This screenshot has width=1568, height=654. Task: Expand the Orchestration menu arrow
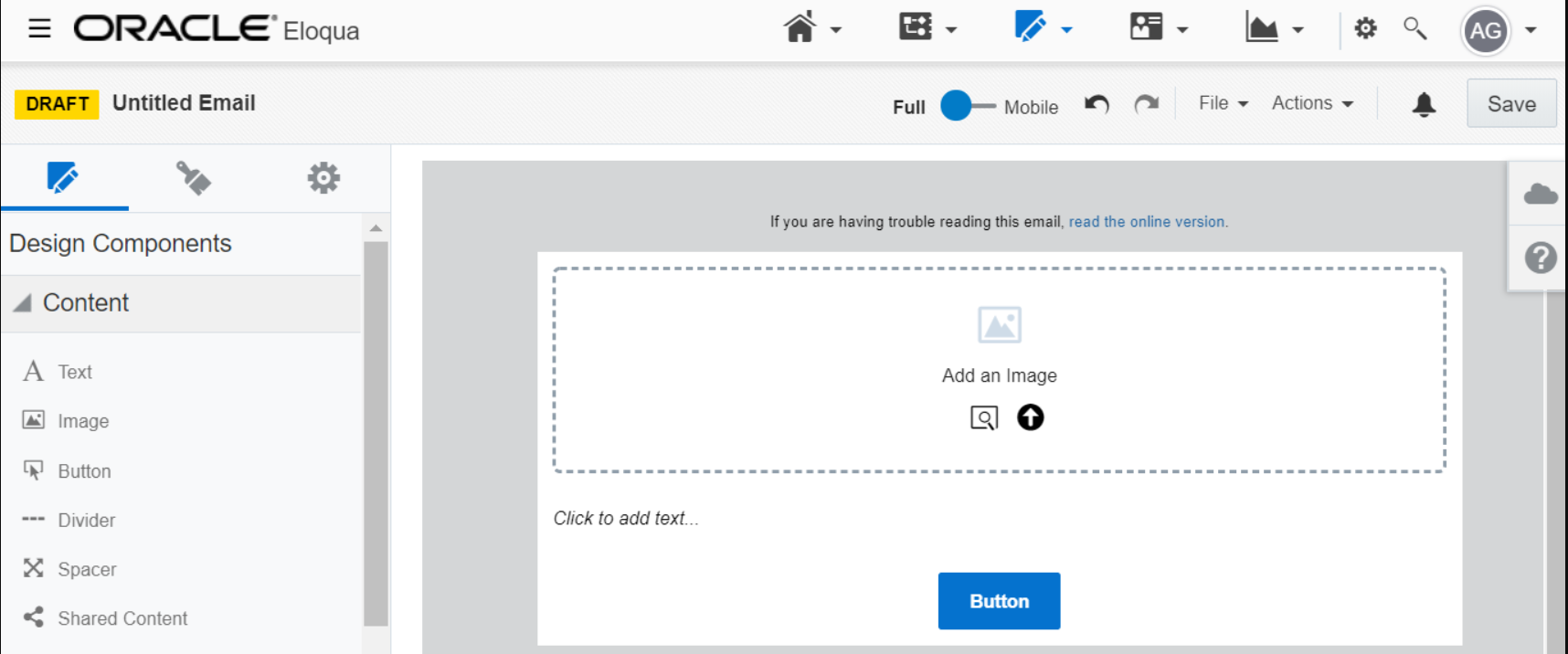[x=951, y=30]
